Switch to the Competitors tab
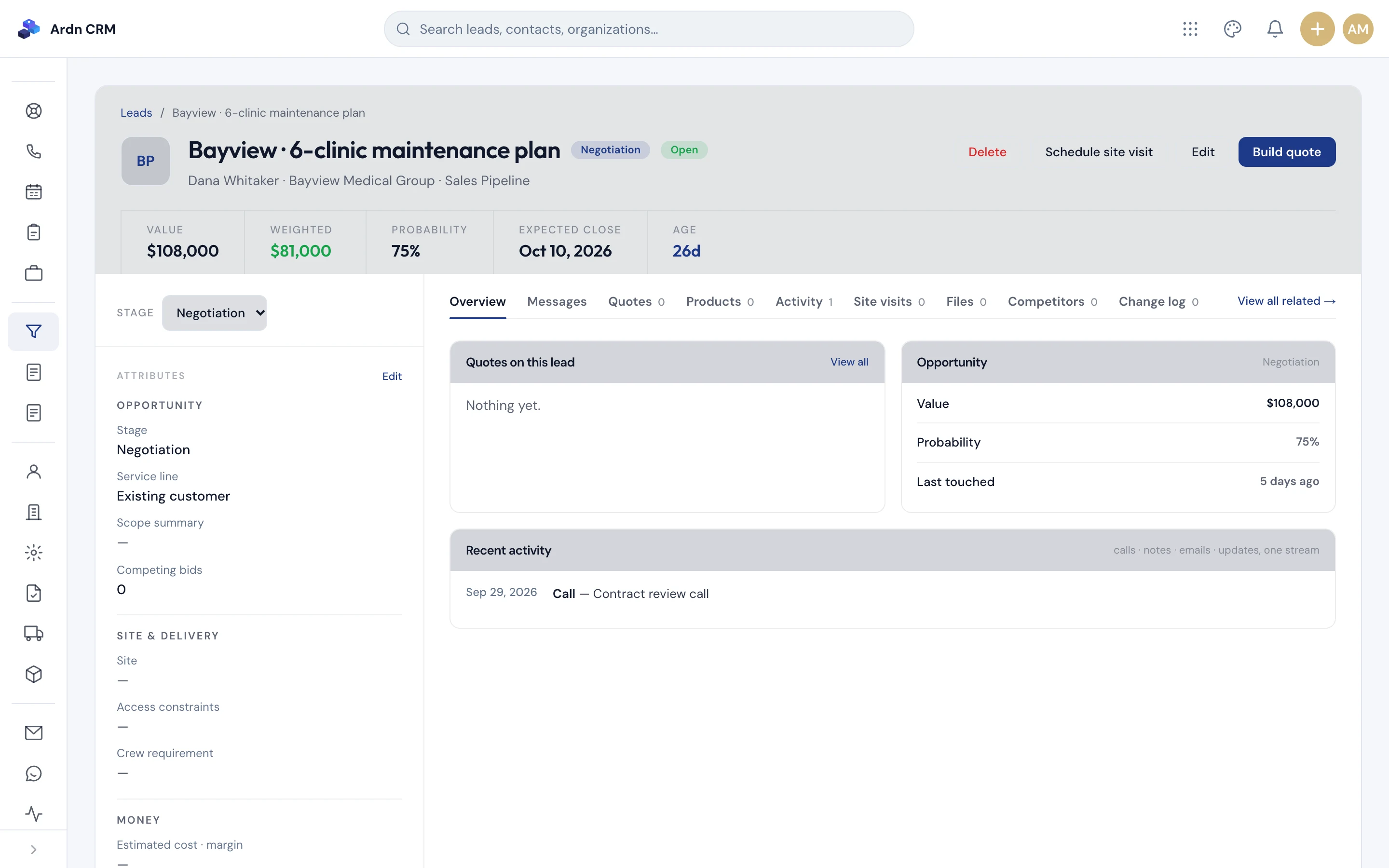This screenshot has width=1389, height=868. pos(1053,301)
